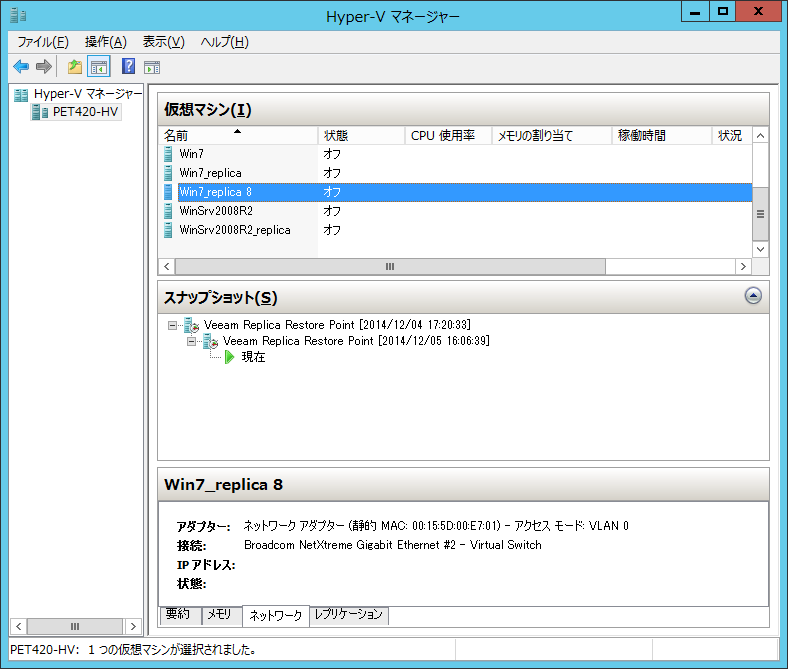Select the ネットワーク tab
This screenshot has height=669, width=788.
(x=275, y=615)
